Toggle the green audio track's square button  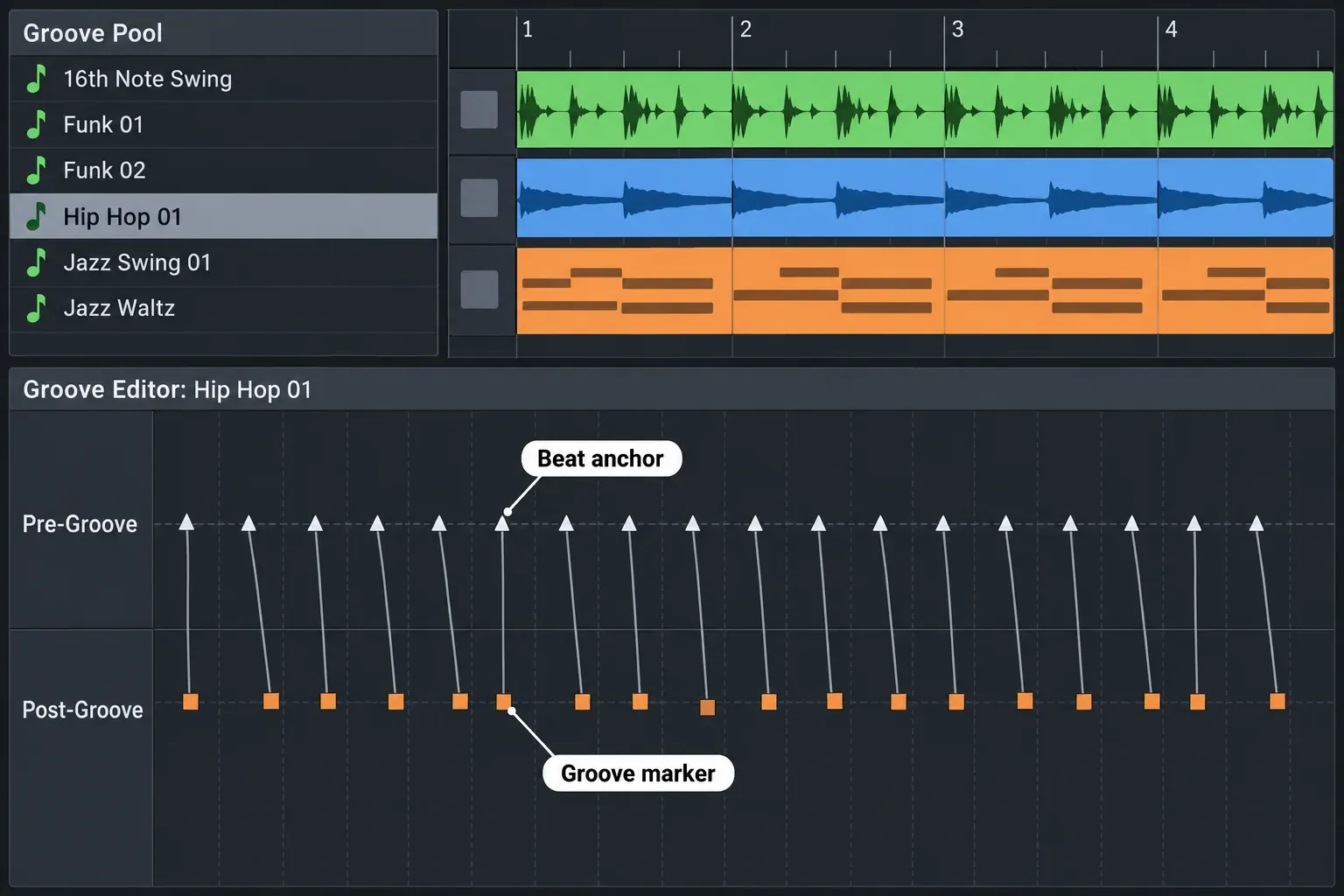point(479,109)
